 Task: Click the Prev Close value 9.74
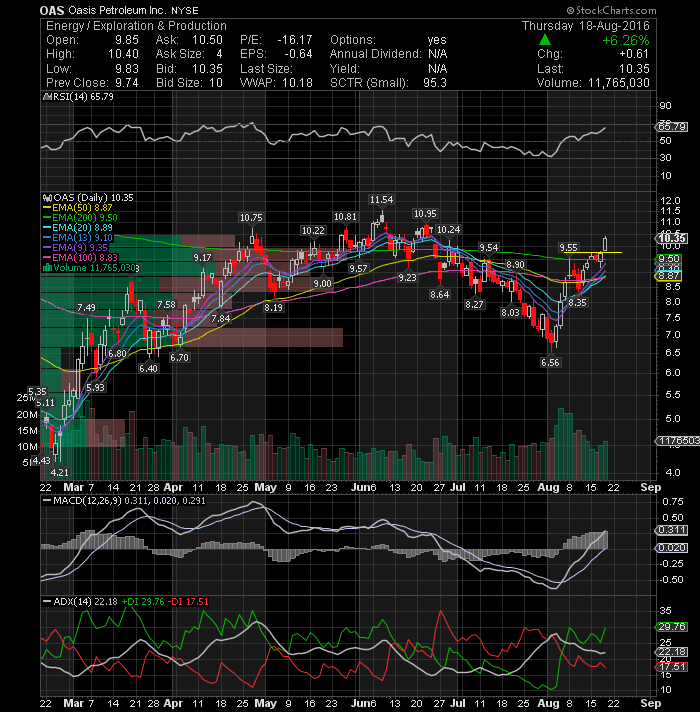[x=127, y=83]
